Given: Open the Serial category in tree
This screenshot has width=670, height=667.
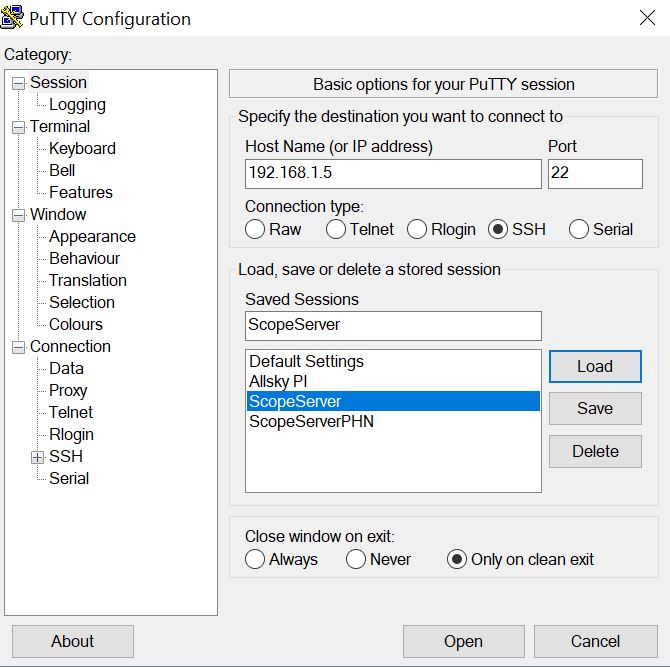Looking at the screenshot, I should click(69, 478).
